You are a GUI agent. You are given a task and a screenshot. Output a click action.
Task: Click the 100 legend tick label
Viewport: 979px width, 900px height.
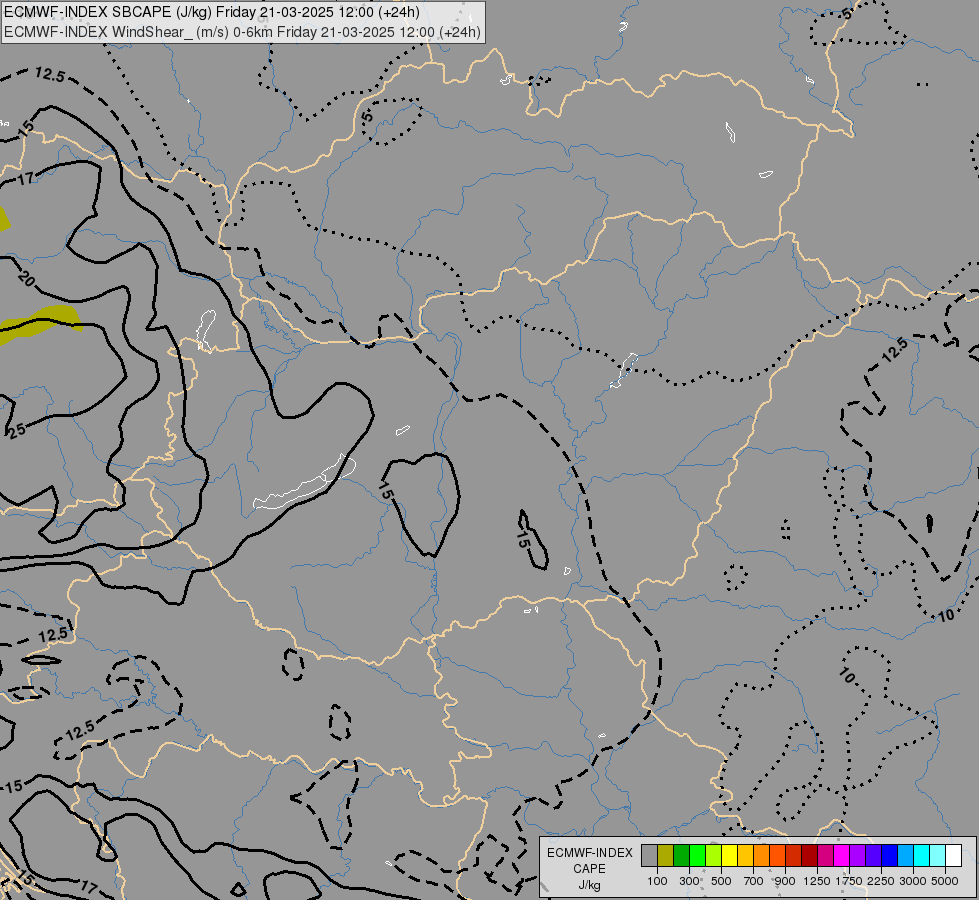(657, 881)
